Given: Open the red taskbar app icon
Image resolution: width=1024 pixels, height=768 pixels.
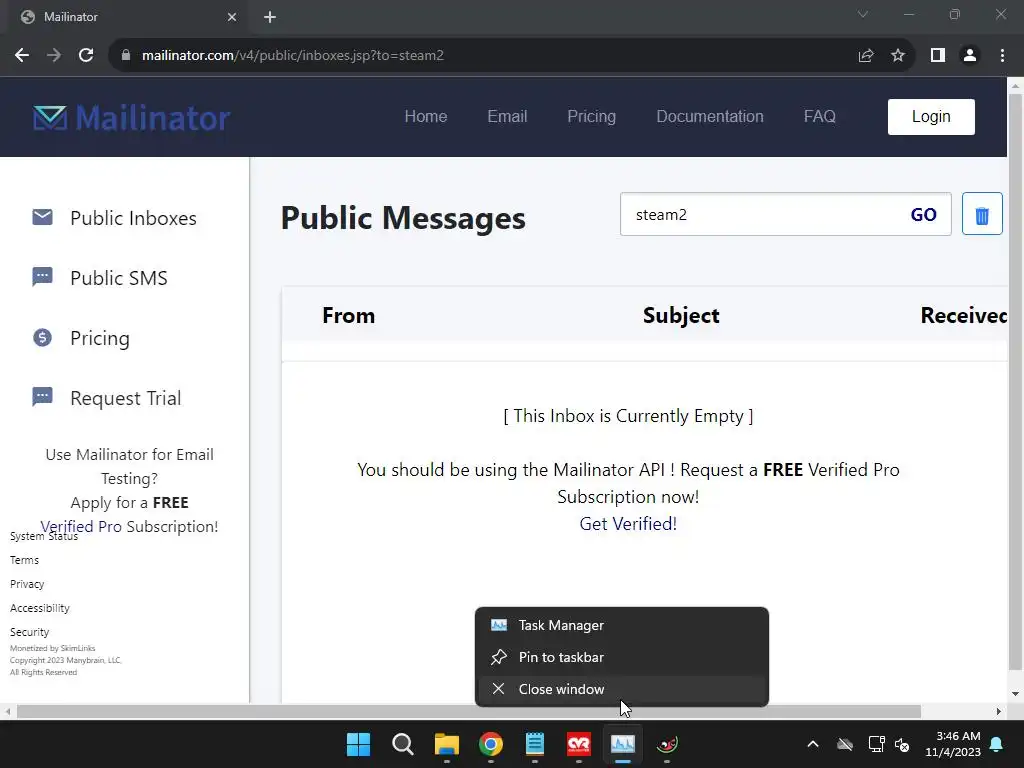Looking at the screenshot, I should [579, 744].
